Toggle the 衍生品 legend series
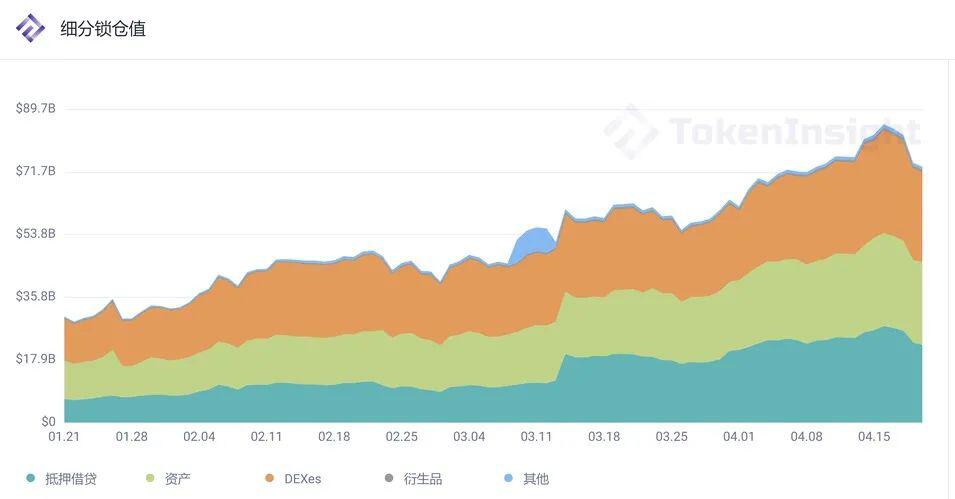The width and height of the screenshot is (955, 499). 413,479
